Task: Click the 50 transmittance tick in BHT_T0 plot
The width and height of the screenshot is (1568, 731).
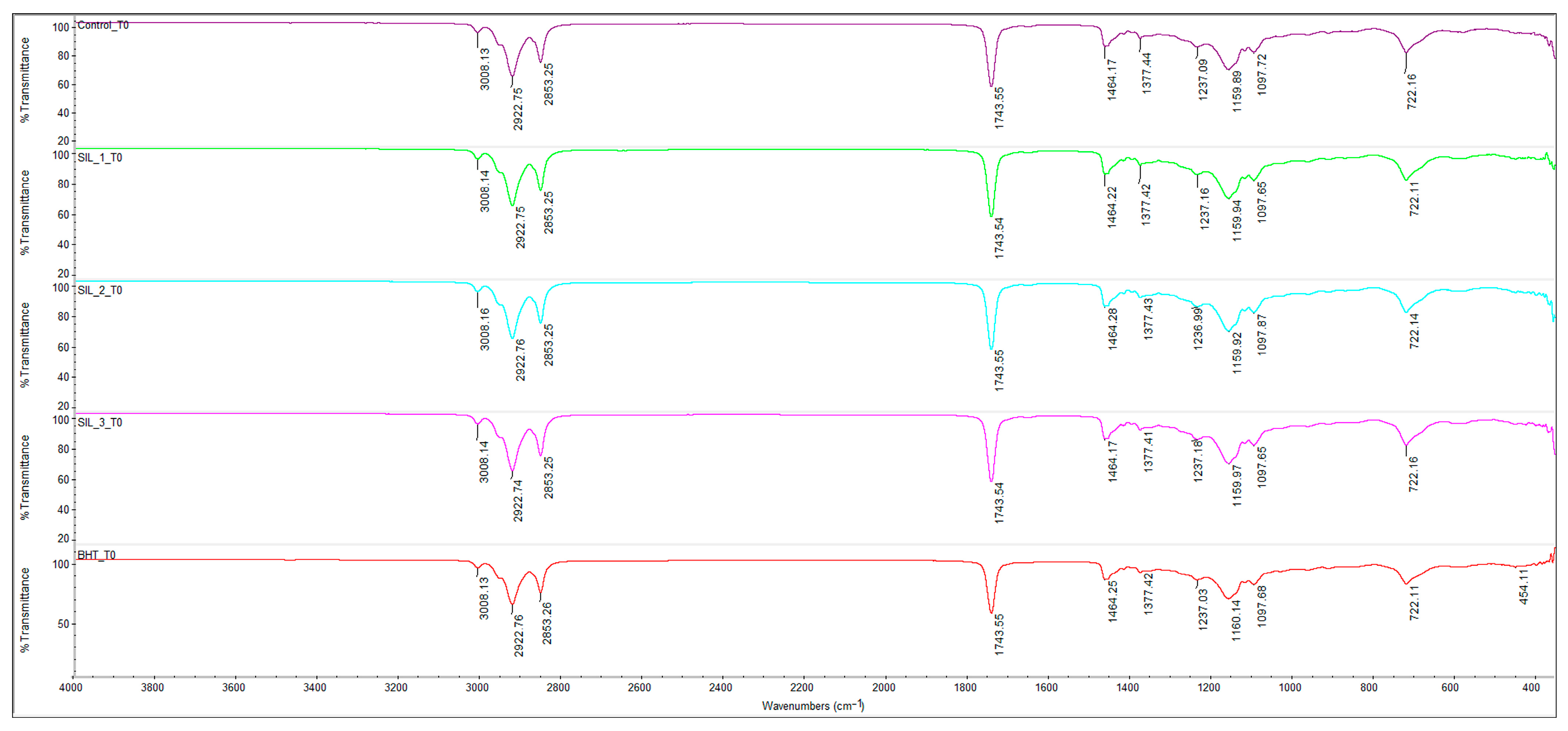Action: [63, 624]
